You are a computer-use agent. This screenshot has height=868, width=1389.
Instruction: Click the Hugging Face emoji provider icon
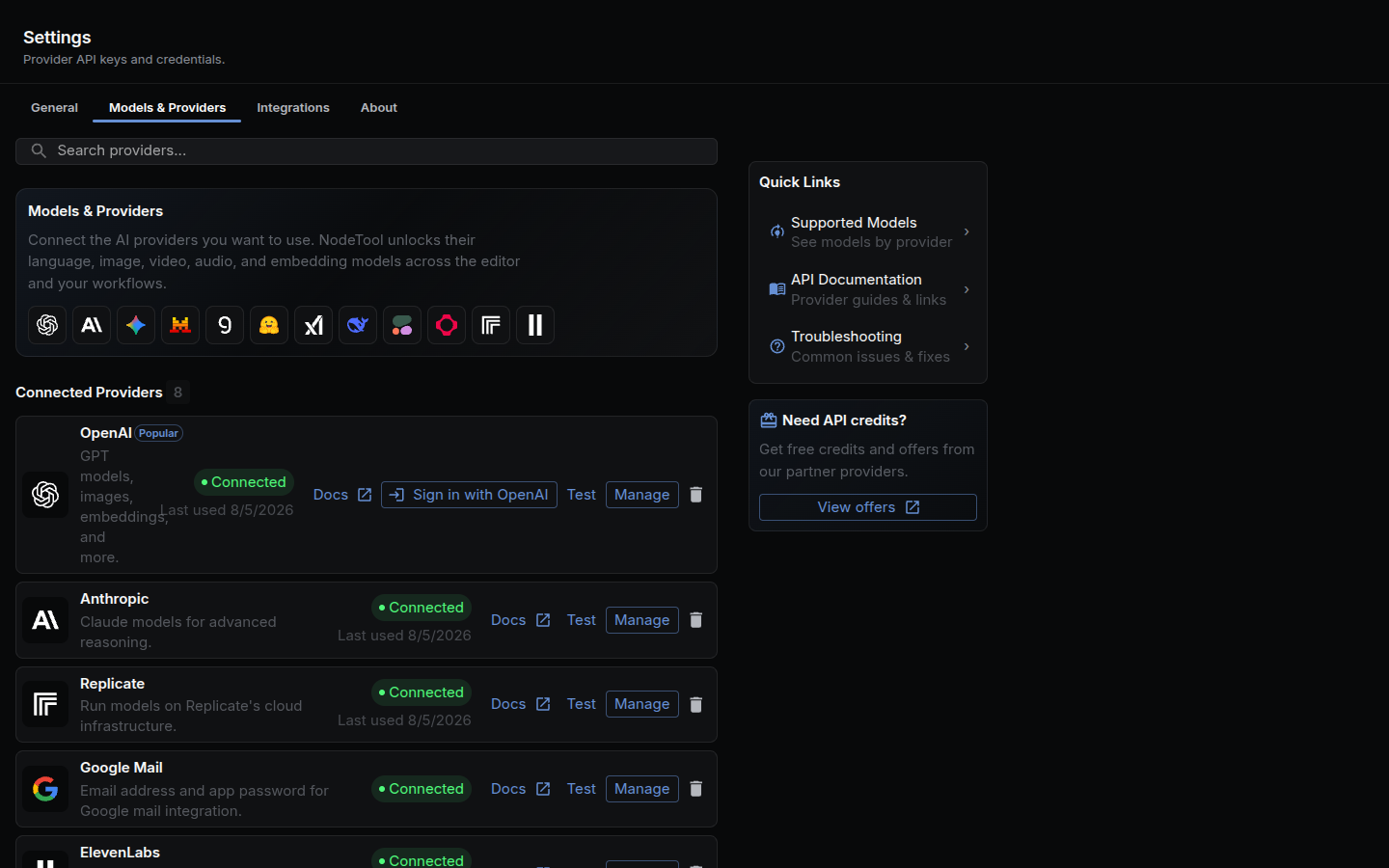(269, 325)
